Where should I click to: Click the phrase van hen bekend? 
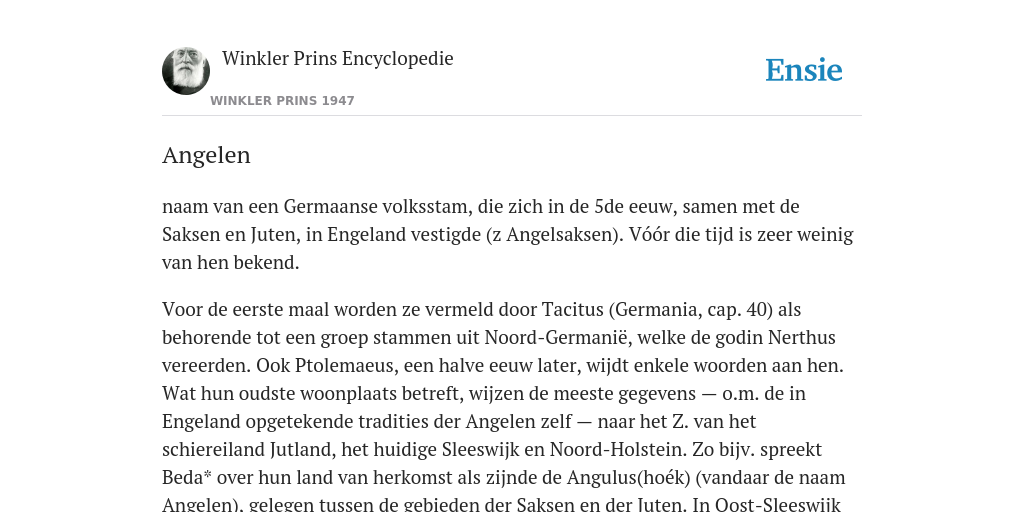pos(231,263)
